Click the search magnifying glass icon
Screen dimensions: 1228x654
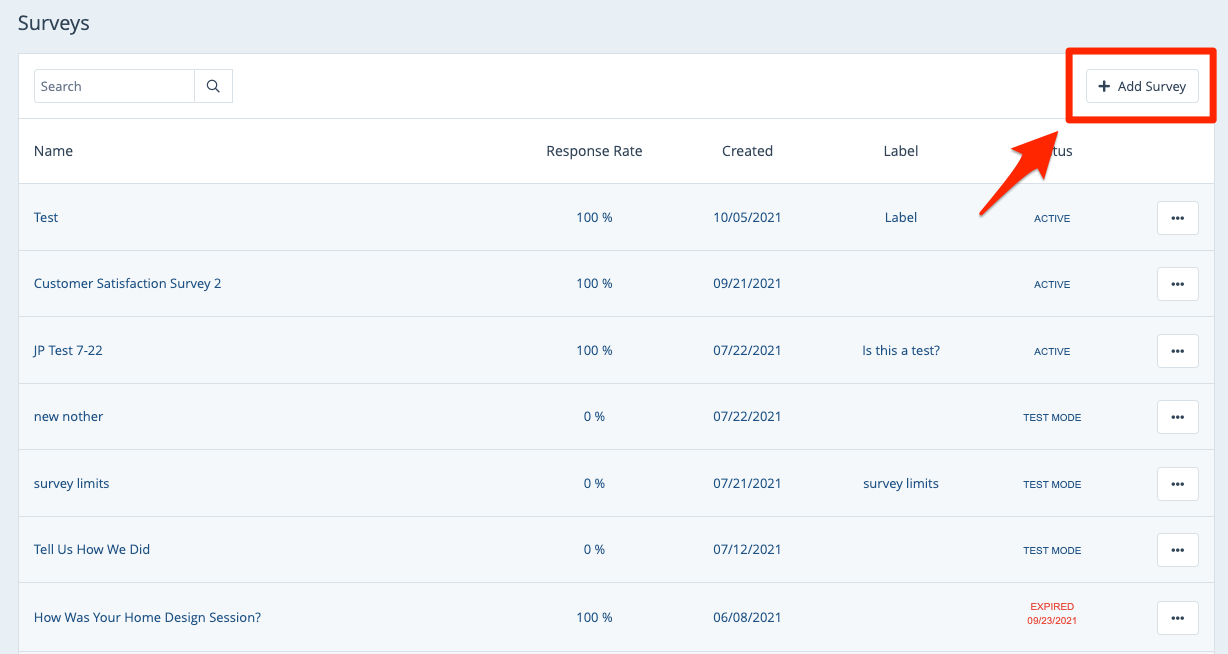213,87
